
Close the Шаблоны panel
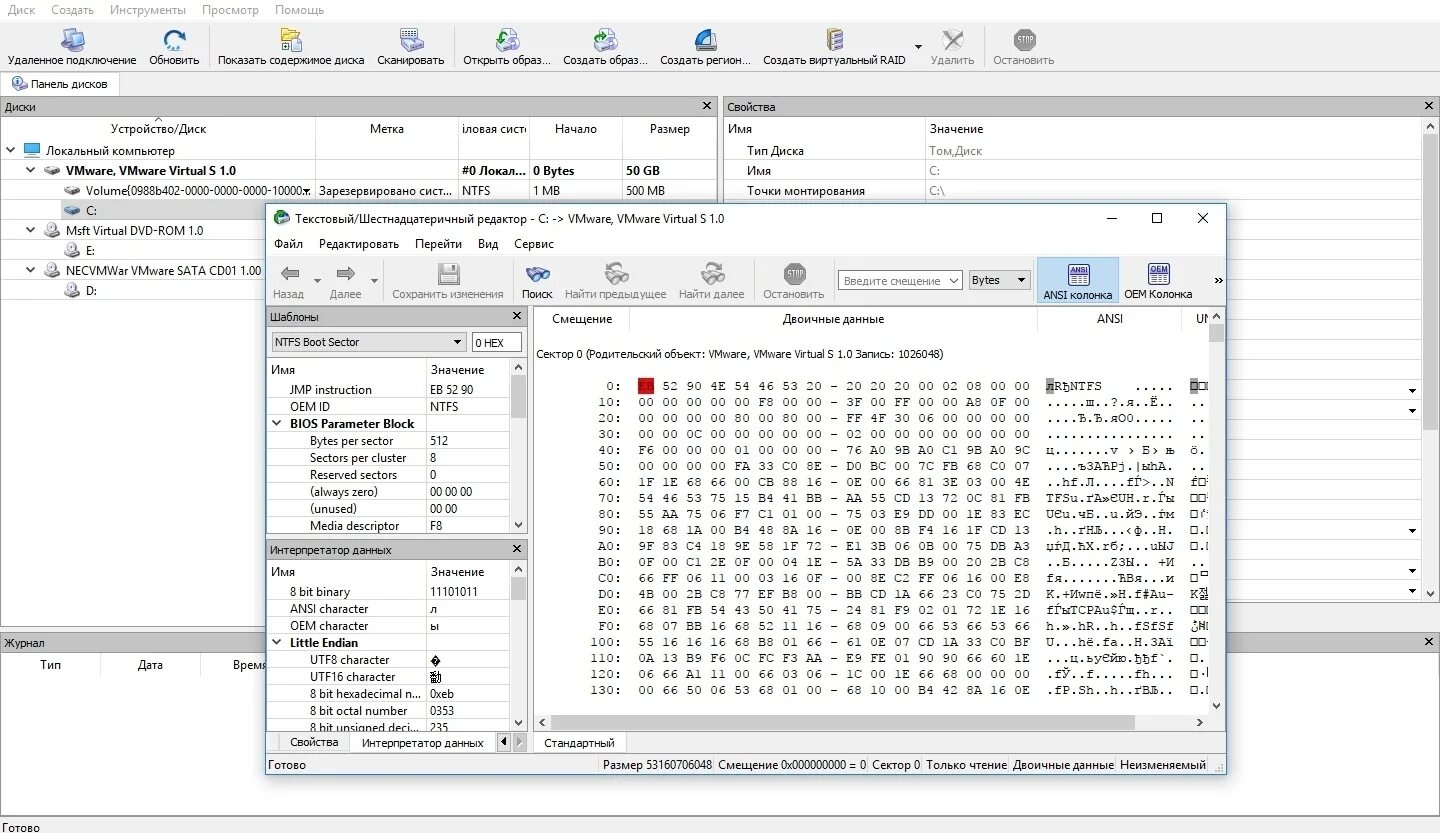click(517, 316)
